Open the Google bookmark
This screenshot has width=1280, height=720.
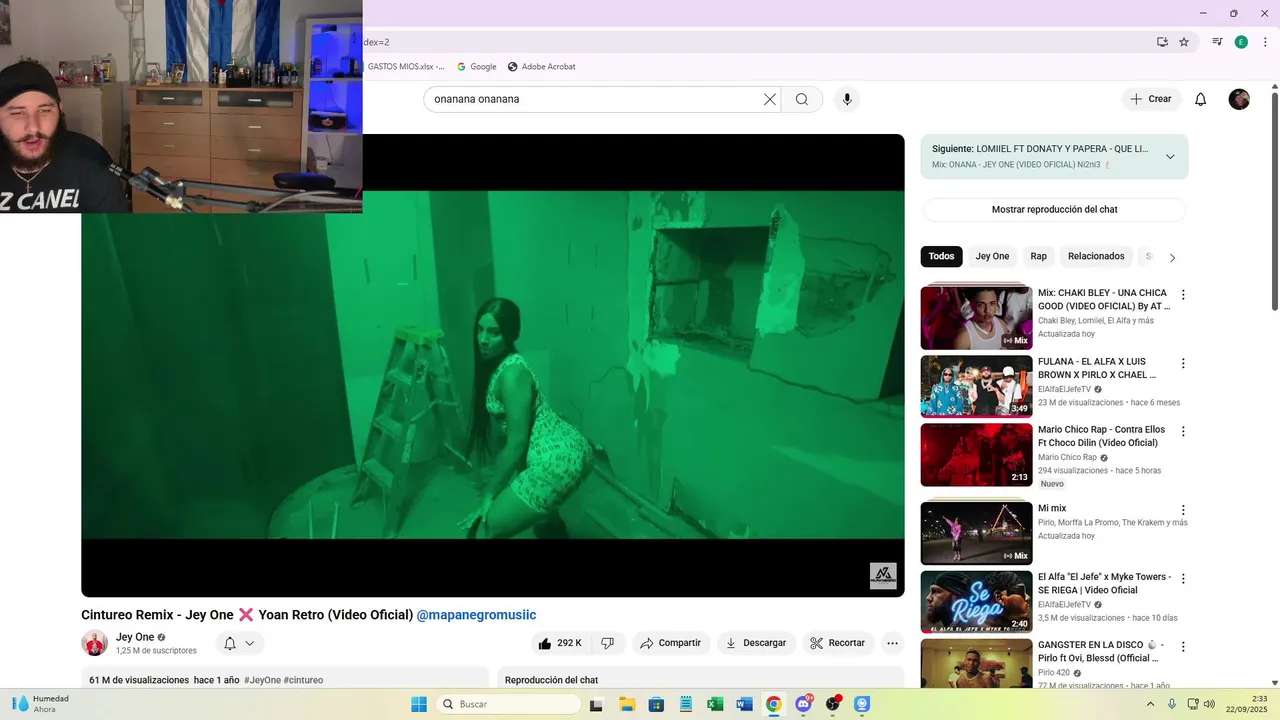pos(477,67)
